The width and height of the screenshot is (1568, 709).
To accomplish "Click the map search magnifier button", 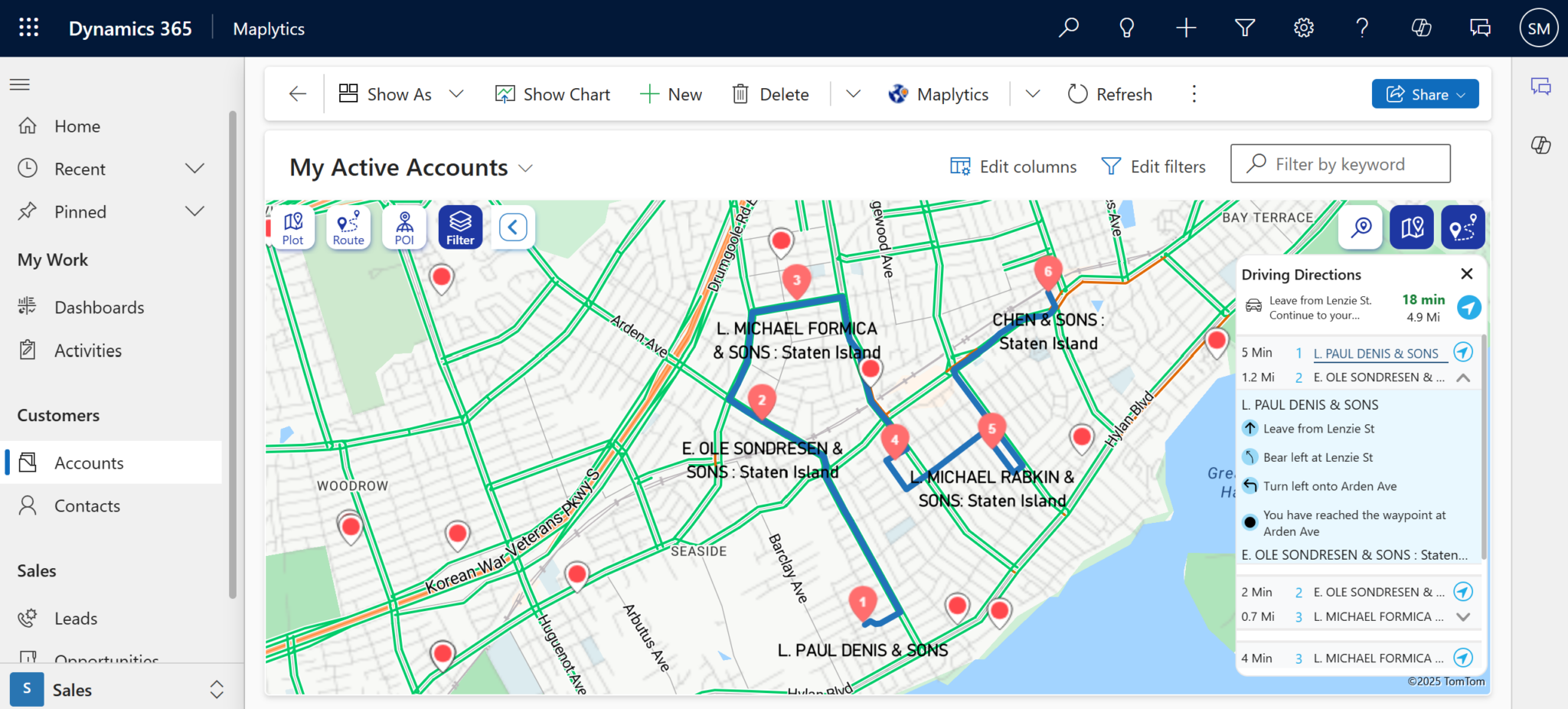I will click(1361, 227).
